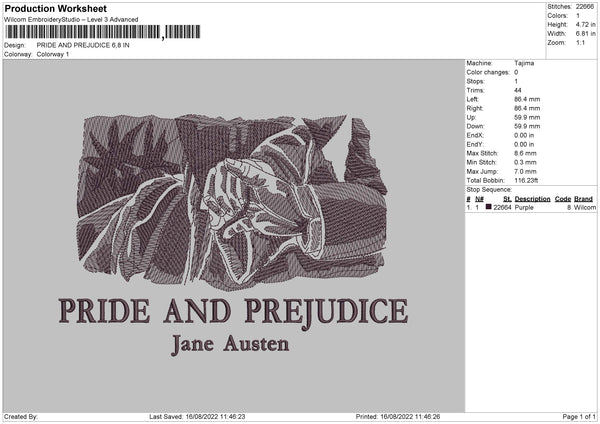The width and height of the screenshot is (600, 424).
Task: Click the Stop Sequence heading
Action: click(489, 189)
